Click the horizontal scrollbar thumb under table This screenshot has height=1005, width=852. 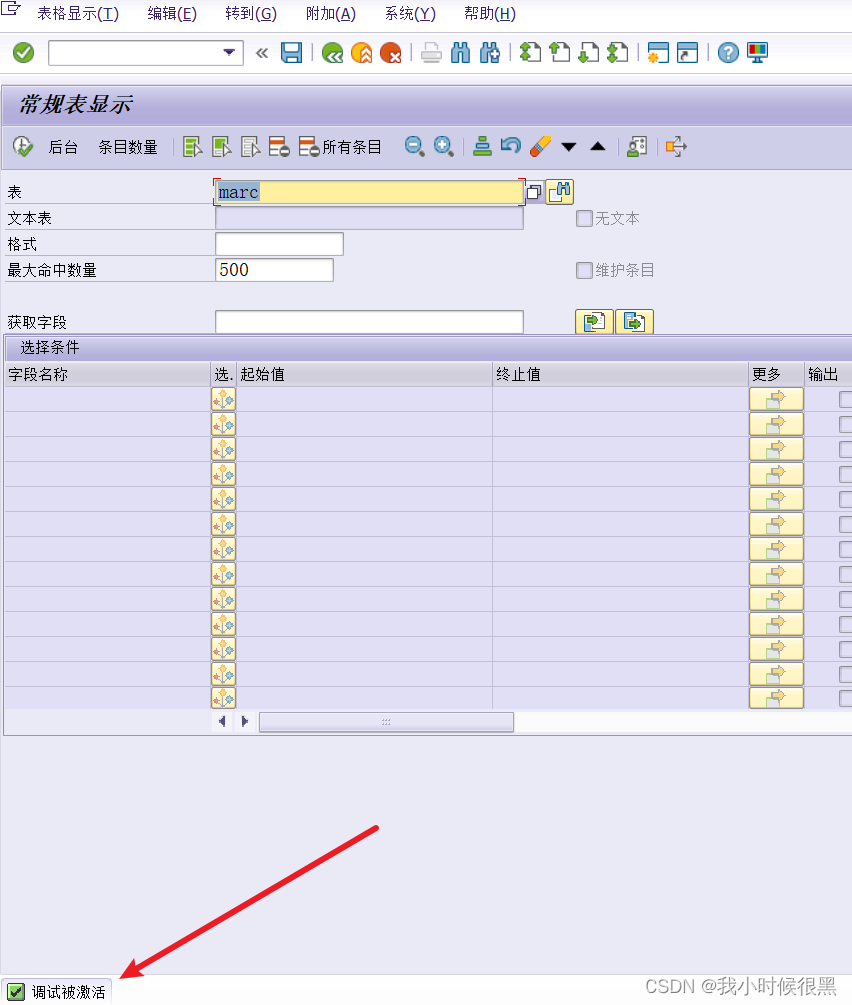(x=386, y=722)
